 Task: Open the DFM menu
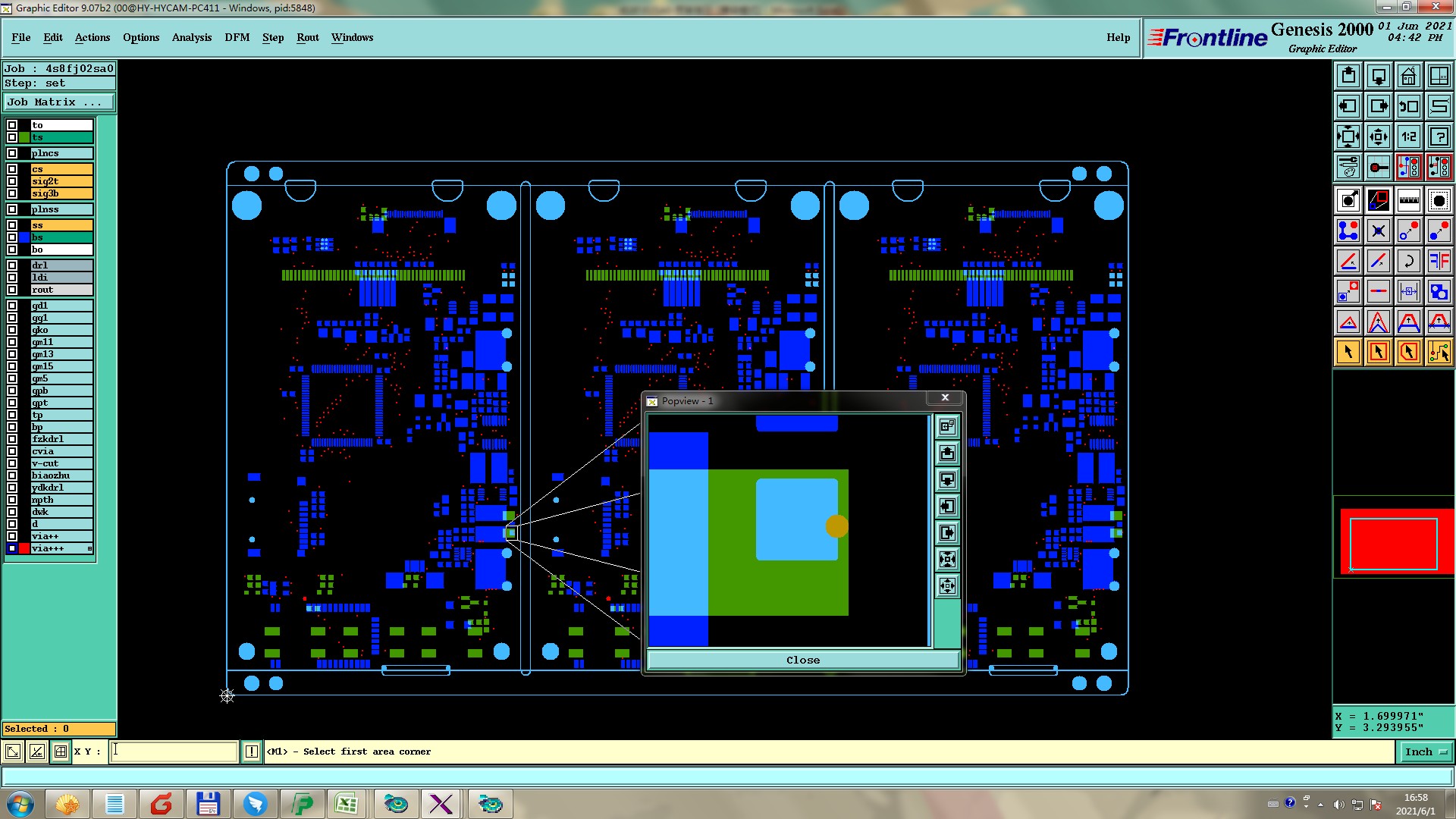237,37
